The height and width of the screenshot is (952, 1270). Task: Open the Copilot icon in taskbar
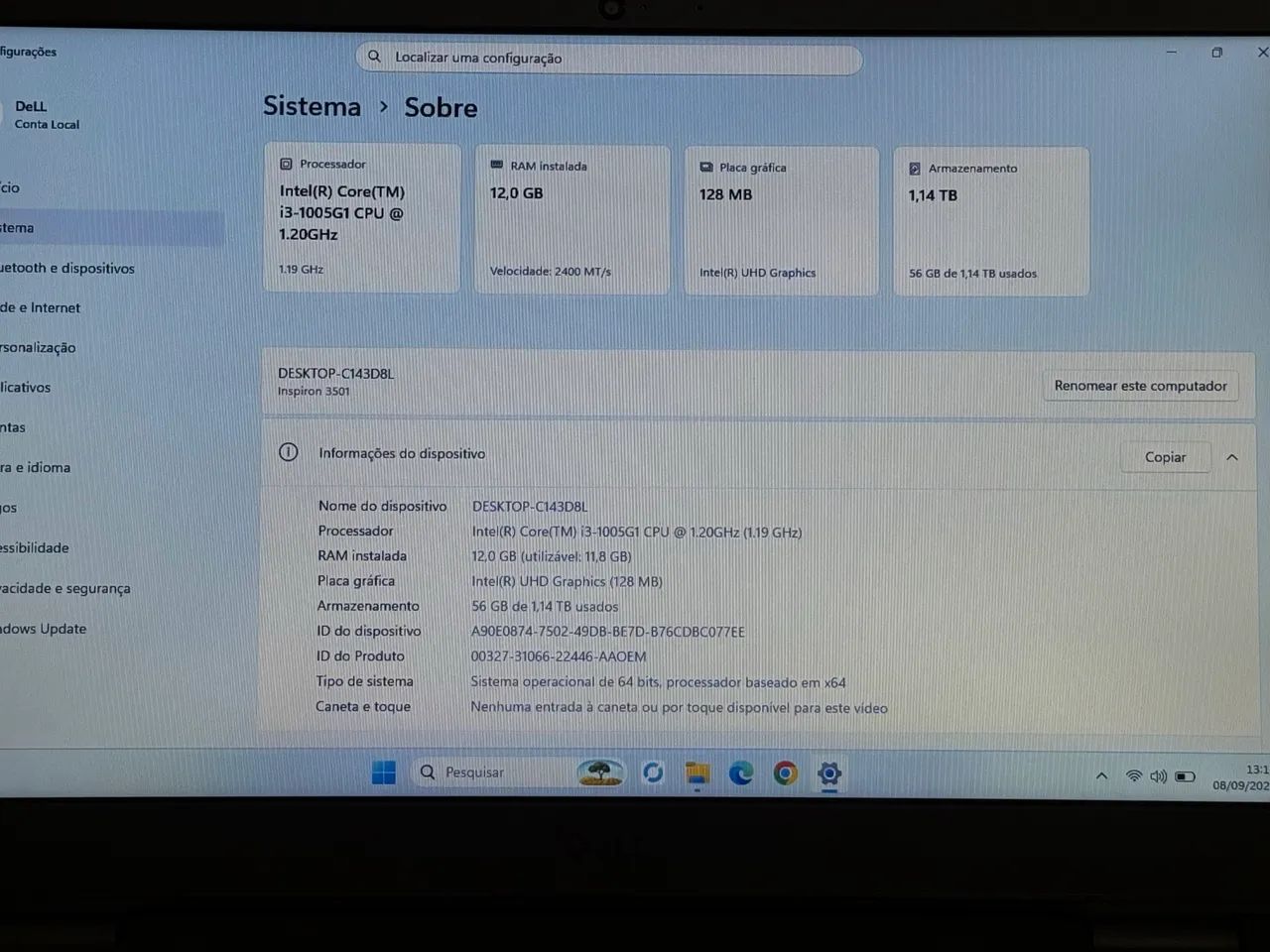tap(653, 773)
